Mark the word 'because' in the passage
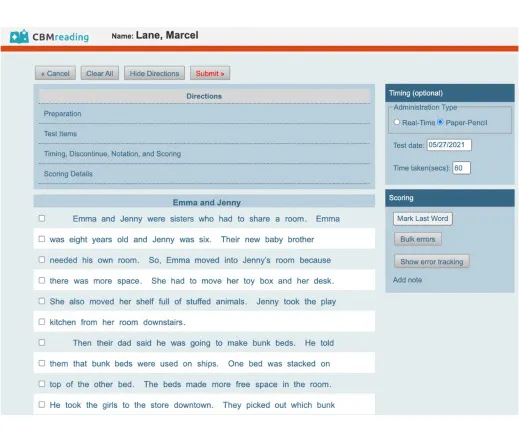The height and width of the screenshot is (442, 519). pyautogui.click(x=315, y=260)
